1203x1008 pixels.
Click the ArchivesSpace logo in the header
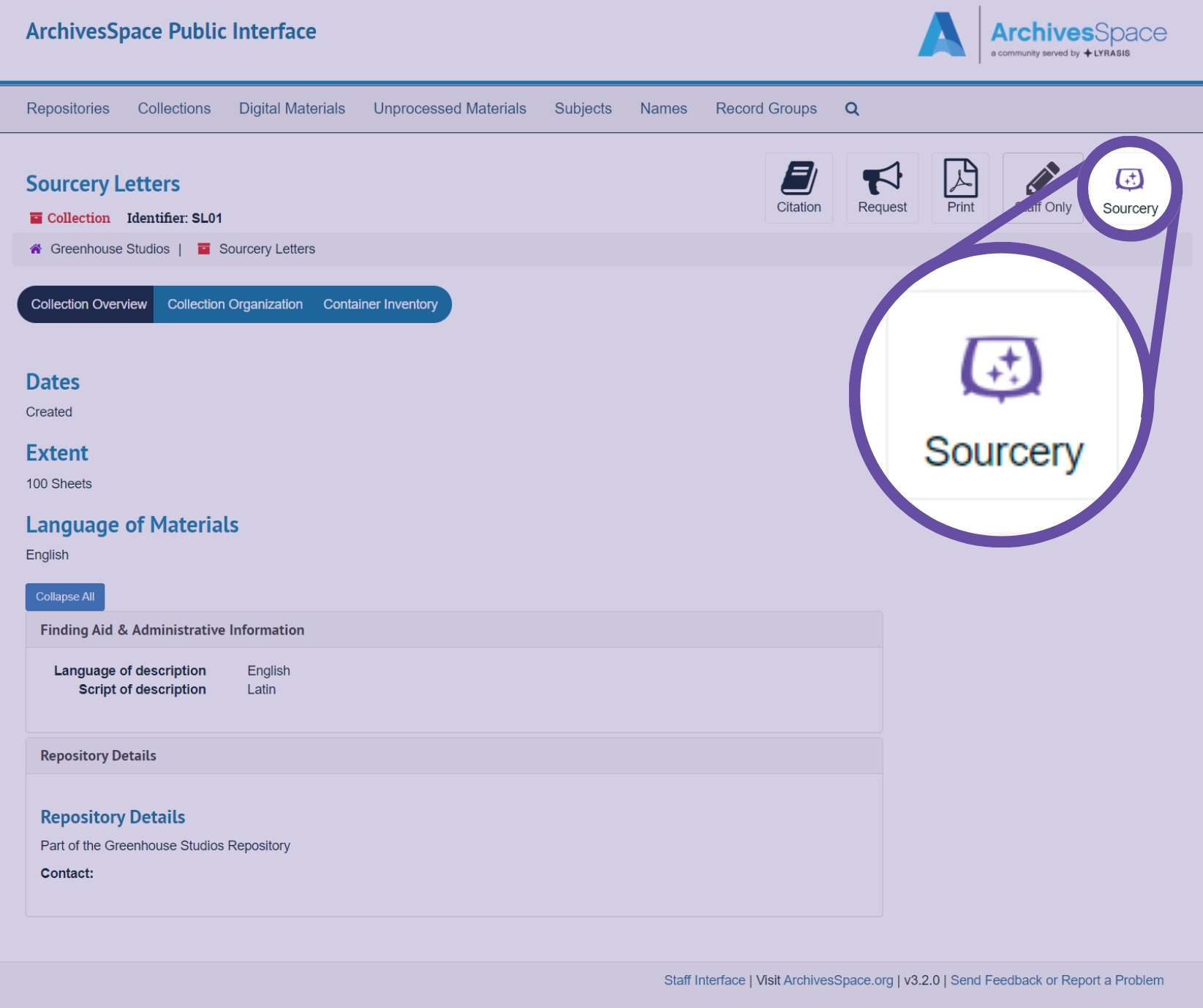[x=1042, y=34]
